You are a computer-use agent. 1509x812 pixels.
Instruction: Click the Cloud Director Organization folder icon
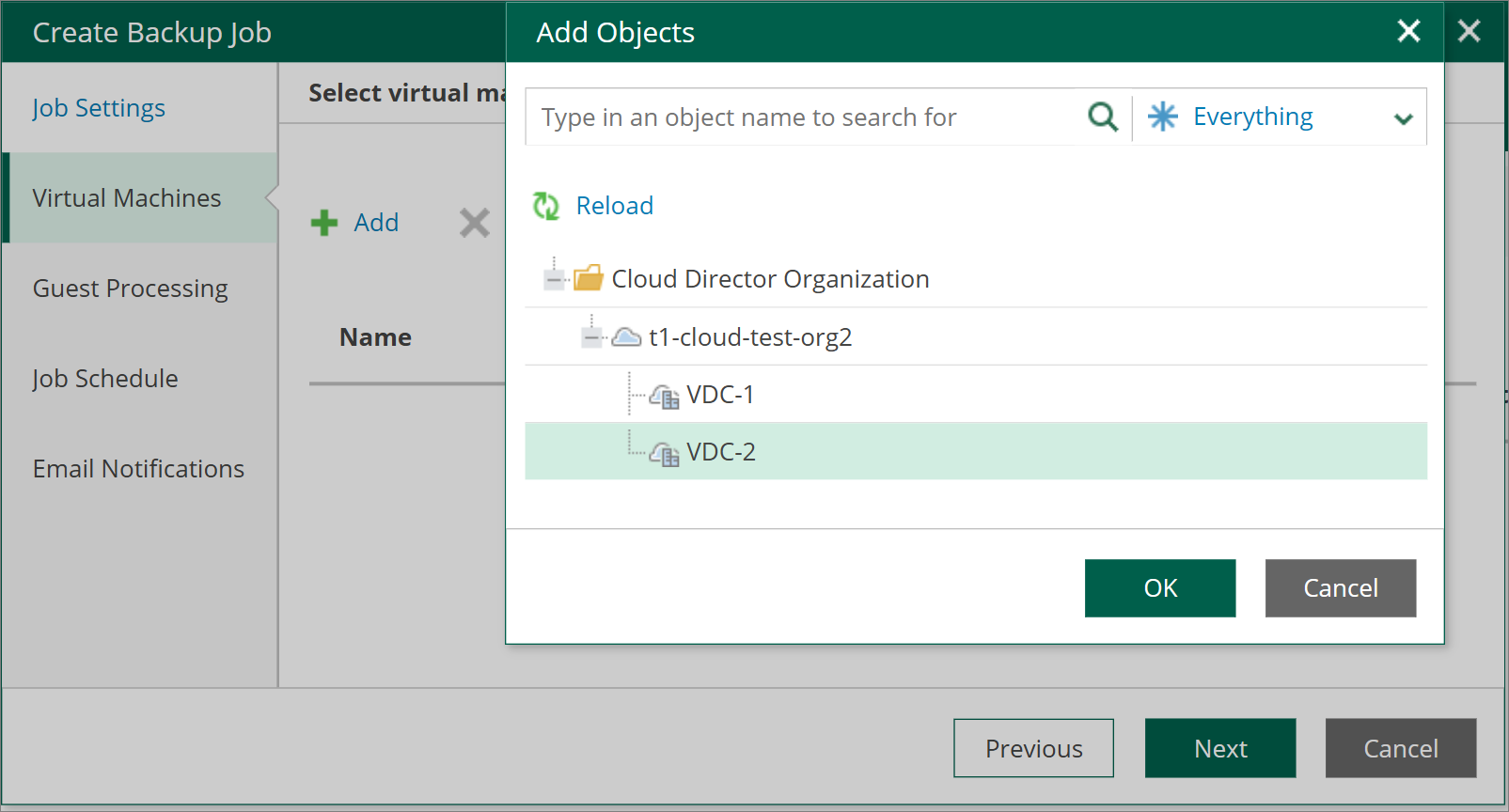point(589,278)
